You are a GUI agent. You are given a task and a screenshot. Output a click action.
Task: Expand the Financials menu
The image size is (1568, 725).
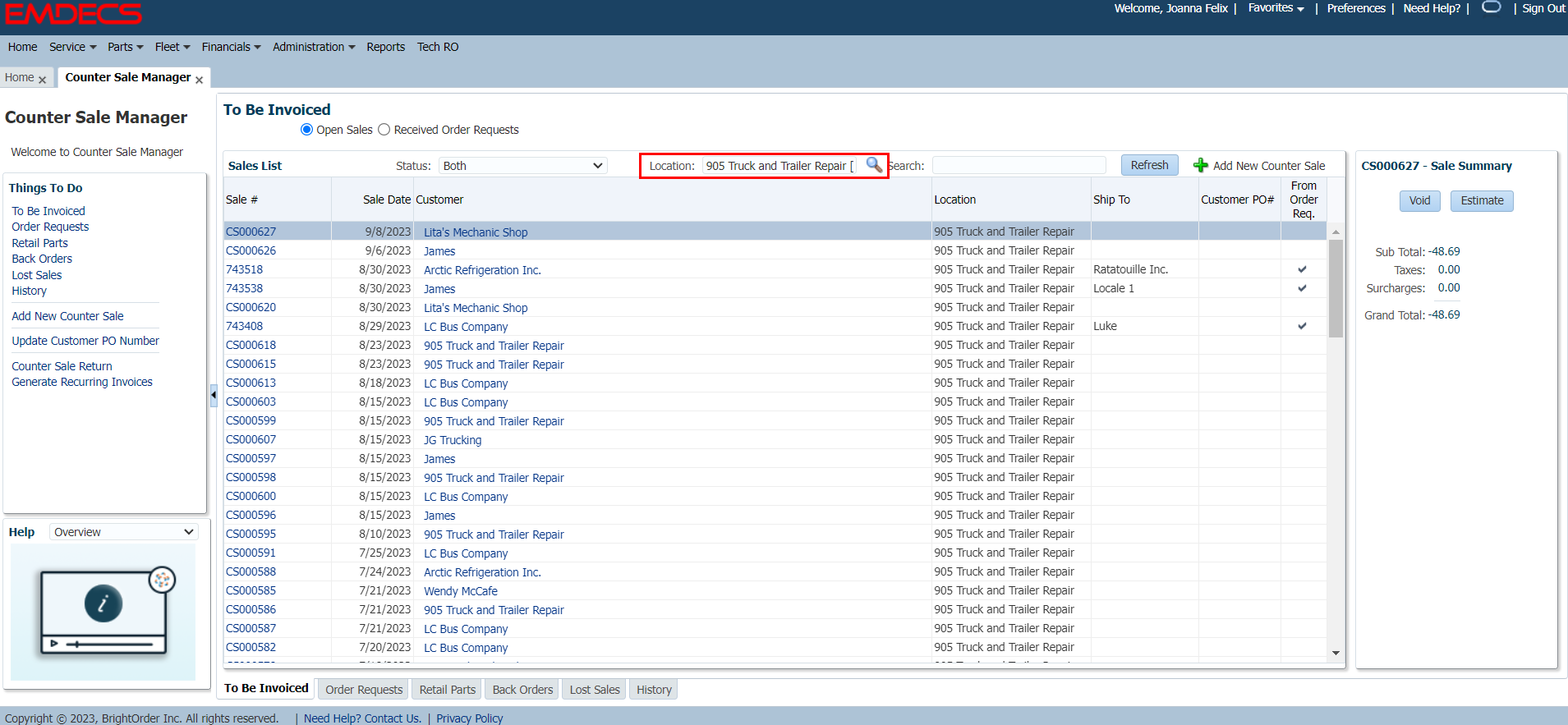pyautogui.click(x=231, y=47)
